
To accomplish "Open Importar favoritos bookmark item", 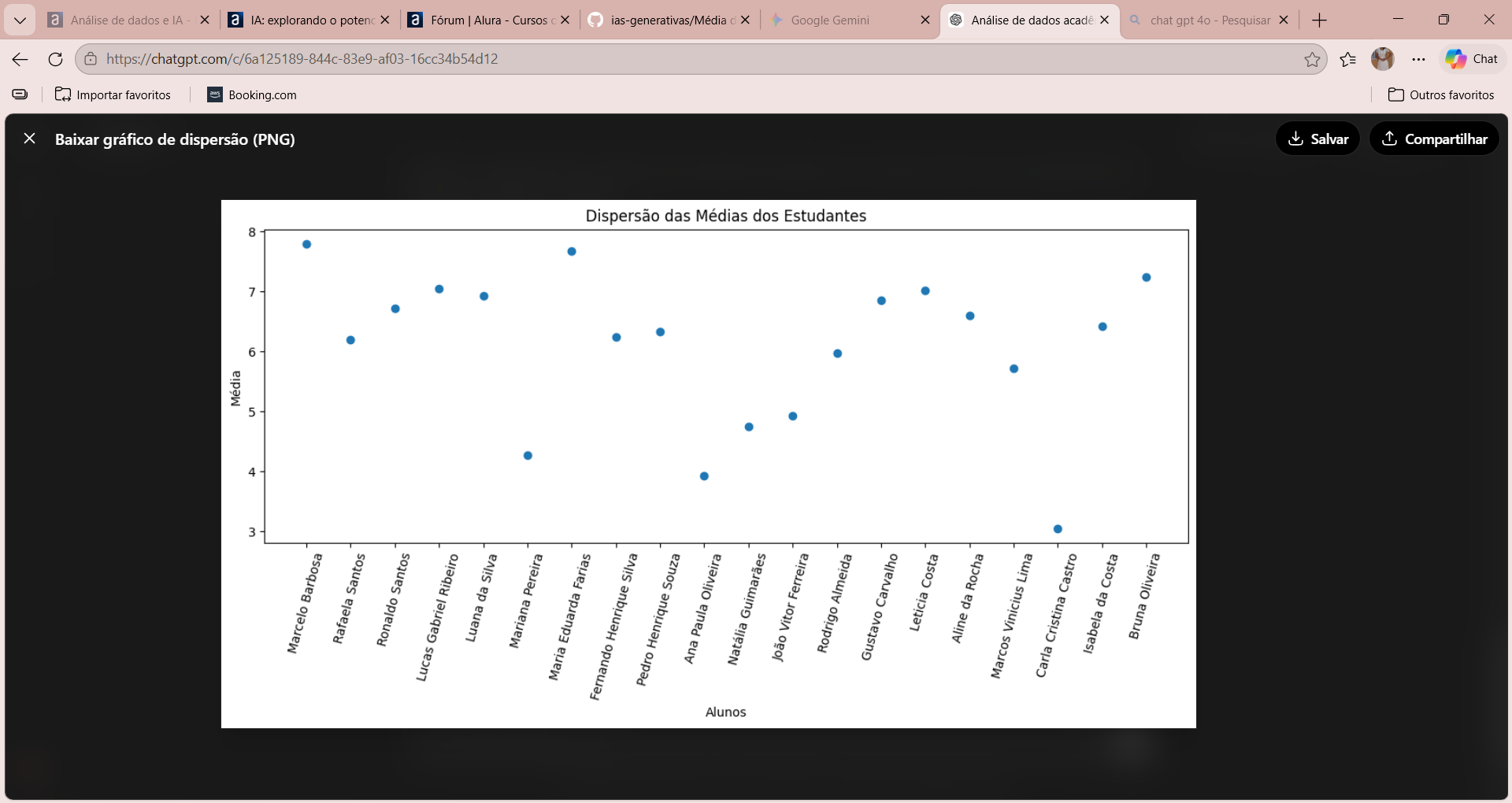I will (113, 94).
